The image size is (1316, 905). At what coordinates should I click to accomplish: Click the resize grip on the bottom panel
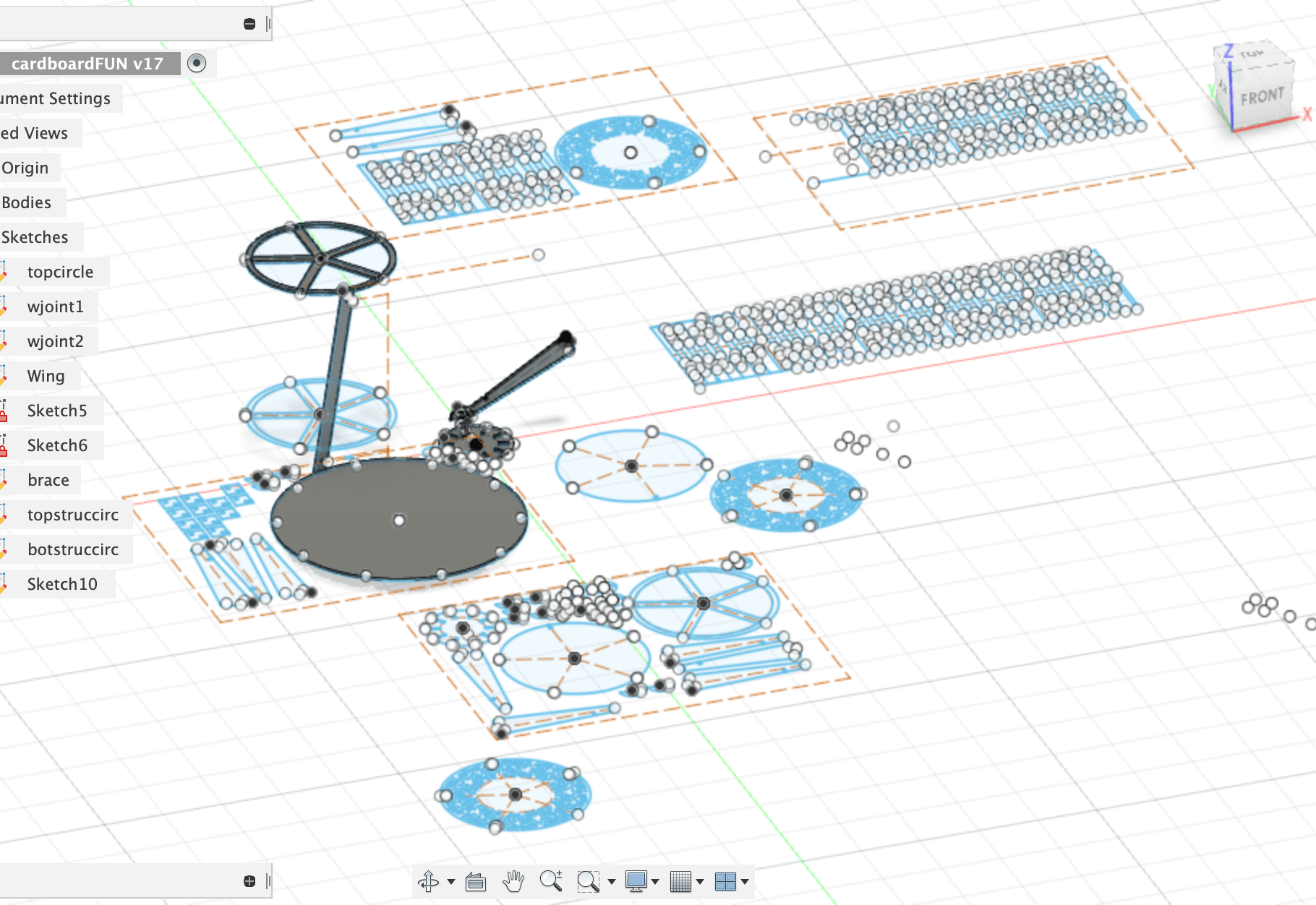tap(268, 881)
